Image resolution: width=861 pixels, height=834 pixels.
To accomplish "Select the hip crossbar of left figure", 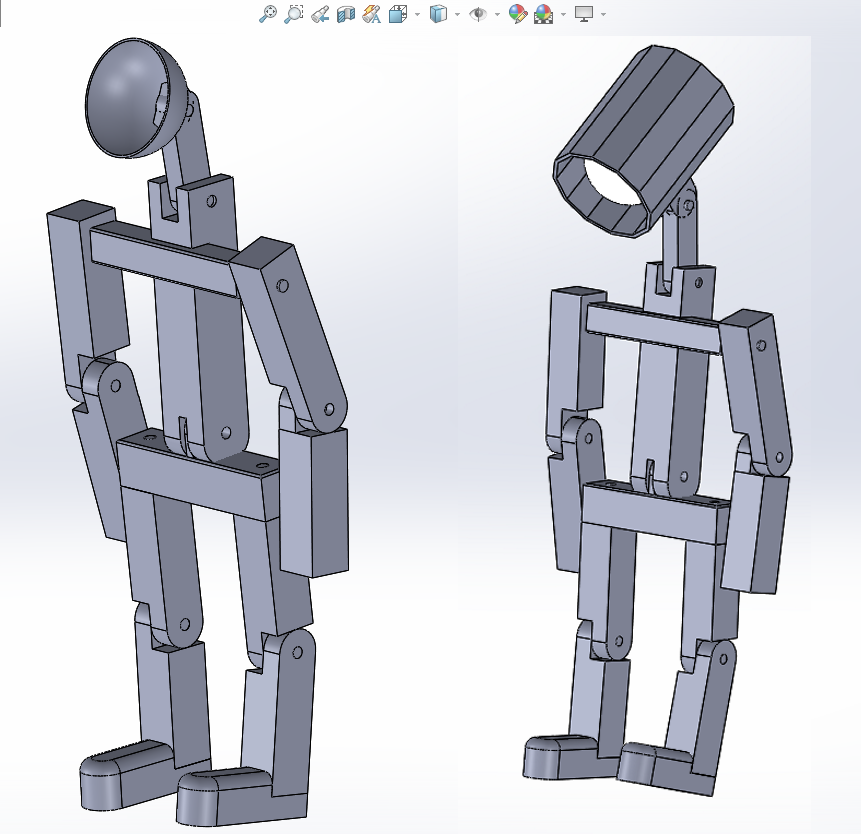I will 200,475.
